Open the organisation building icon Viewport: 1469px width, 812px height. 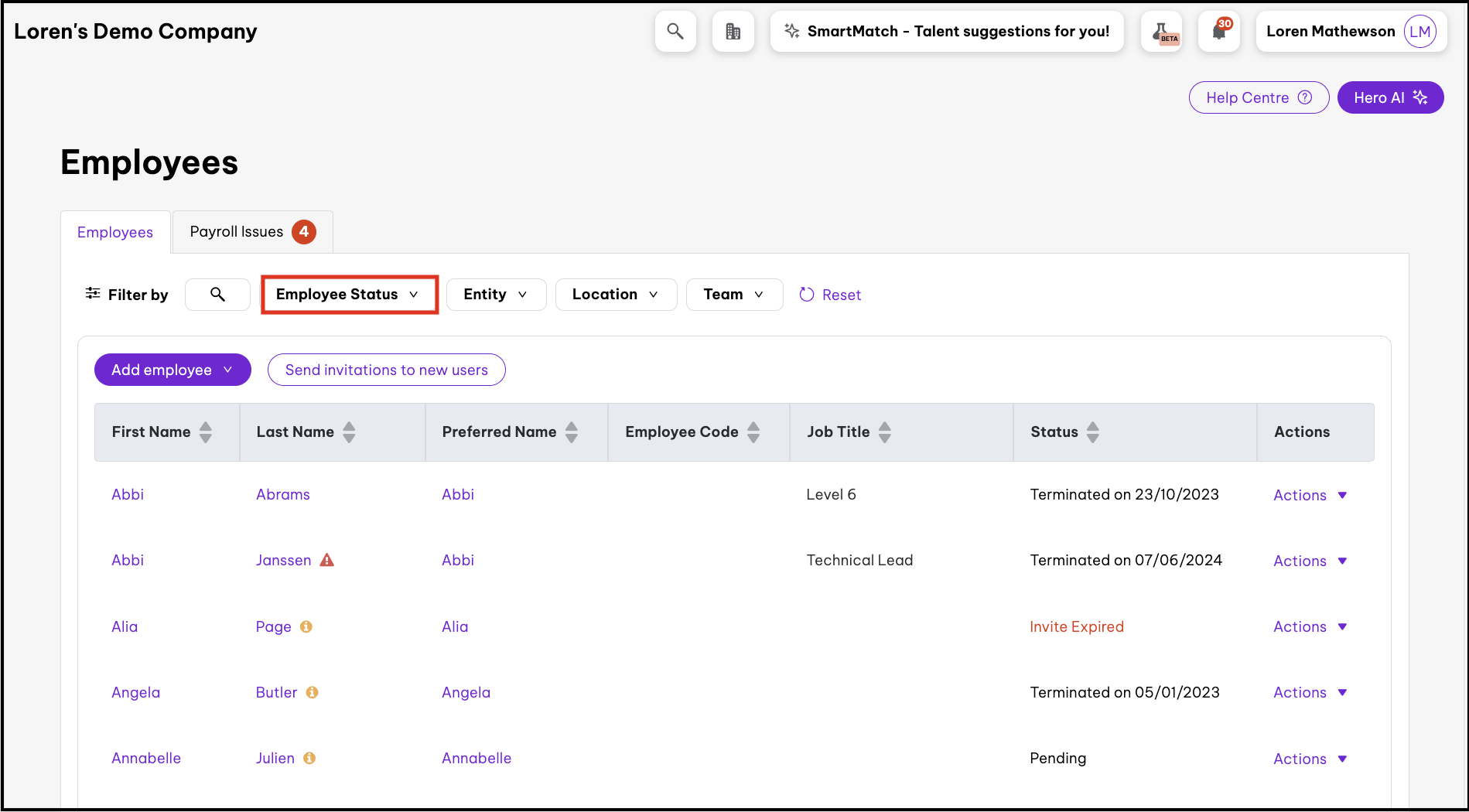(733, 32)
